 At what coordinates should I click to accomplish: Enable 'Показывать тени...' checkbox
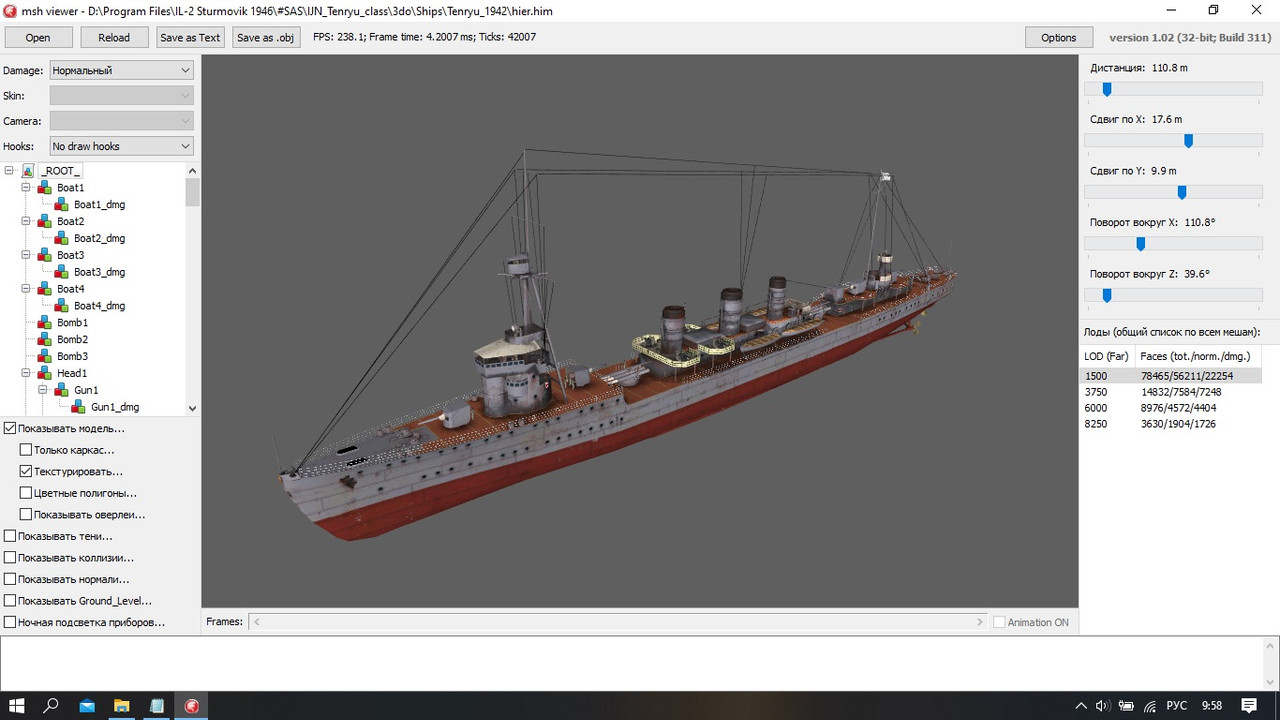[10, 536]
